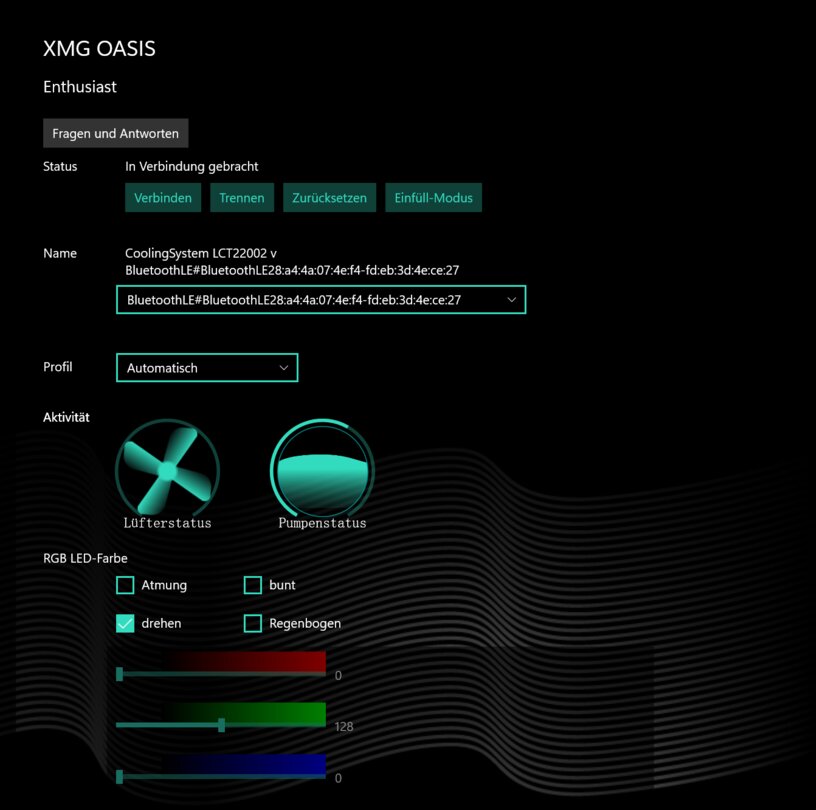Expand the BluetoothLE device dropdown
This screenshot has height=810, width=816.
pyautogui.click(x=320, y=299)
